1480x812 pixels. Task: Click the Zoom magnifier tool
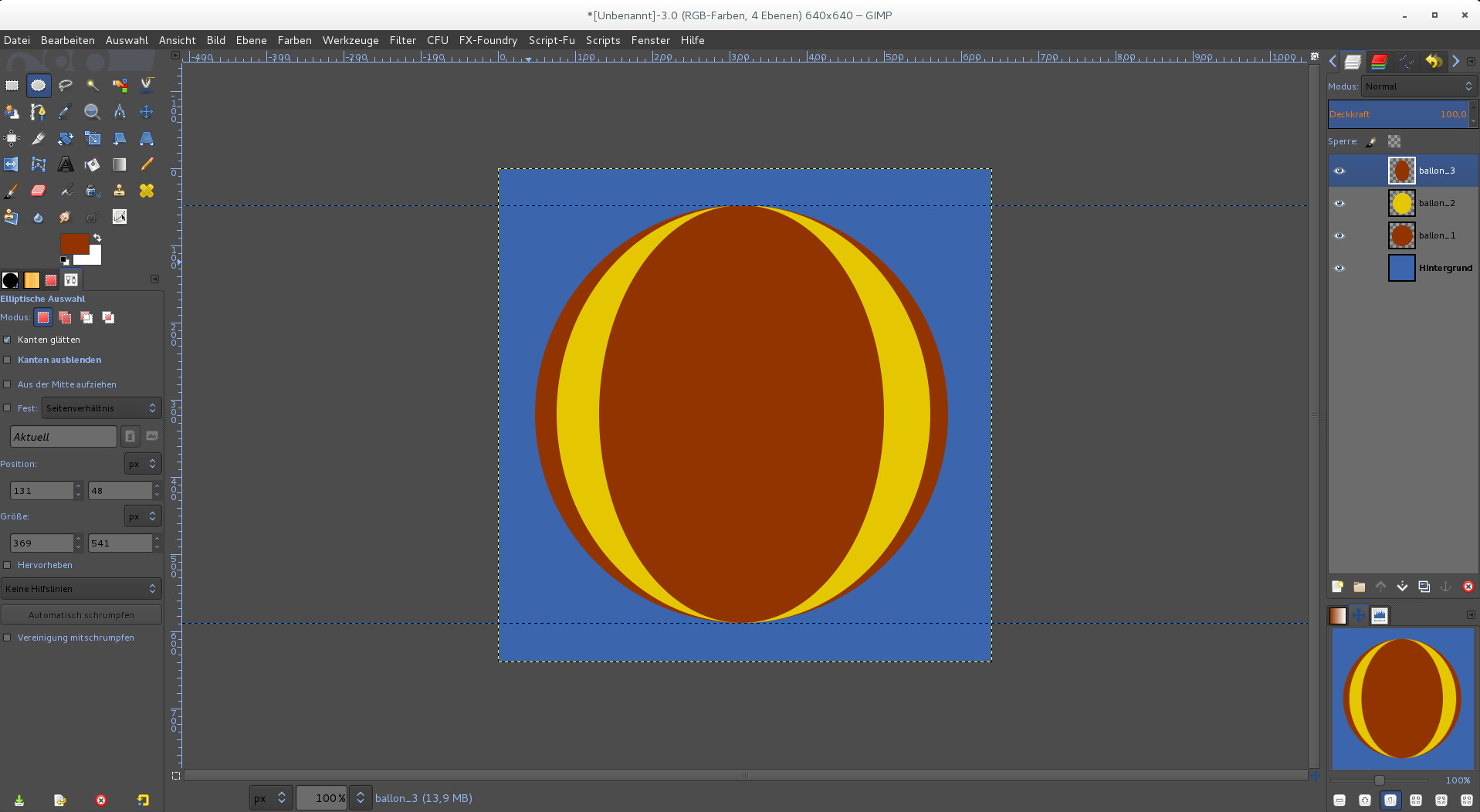coord(92,112)
